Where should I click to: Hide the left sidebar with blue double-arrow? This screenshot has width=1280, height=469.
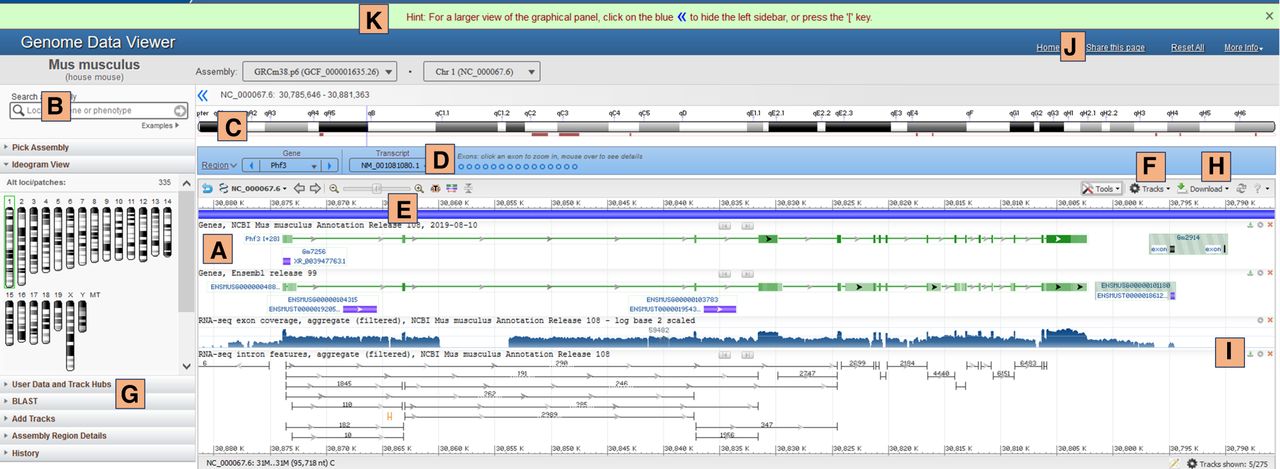[202, 95]
